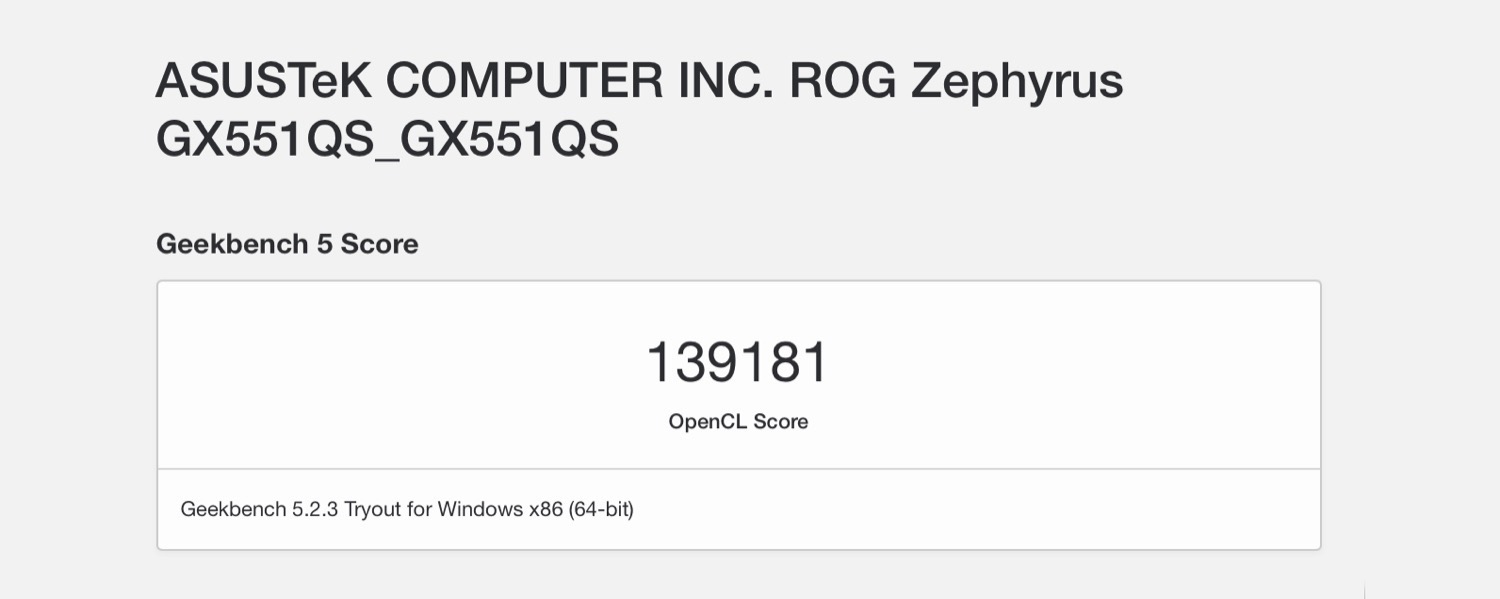Click the word Score in the section heading
The width and height of the screenshot is (1500, 599).
click(x=379, y=244)
